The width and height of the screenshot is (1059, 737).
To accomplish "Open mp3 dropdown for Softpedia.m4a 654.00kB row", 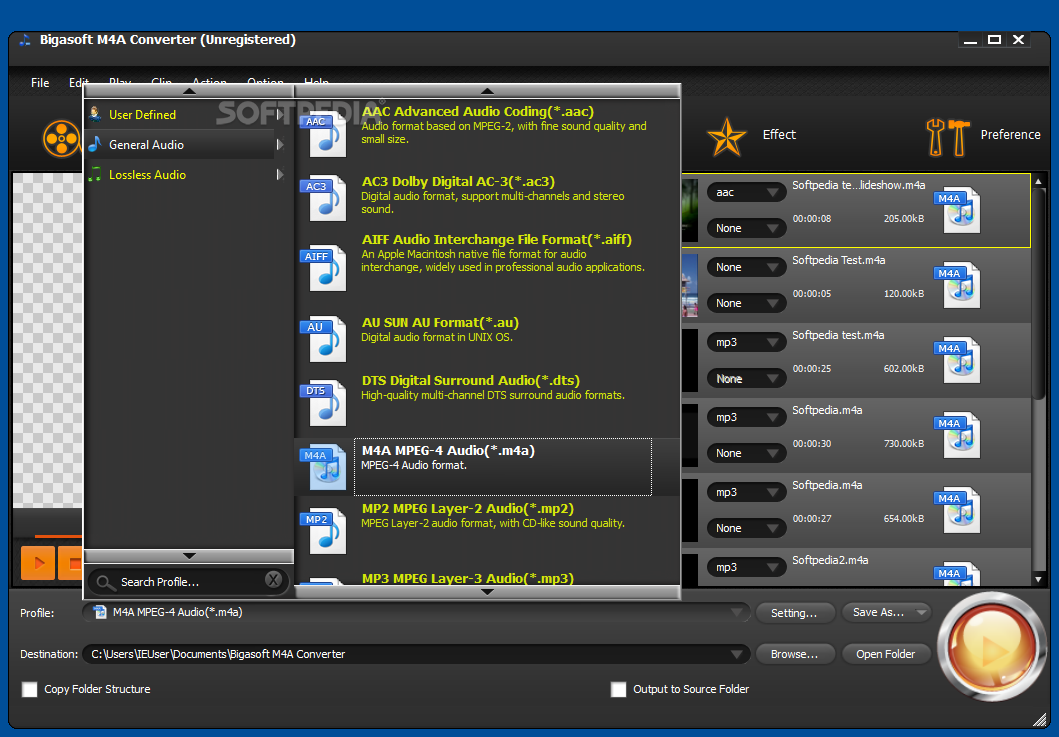I will point(746,492).
